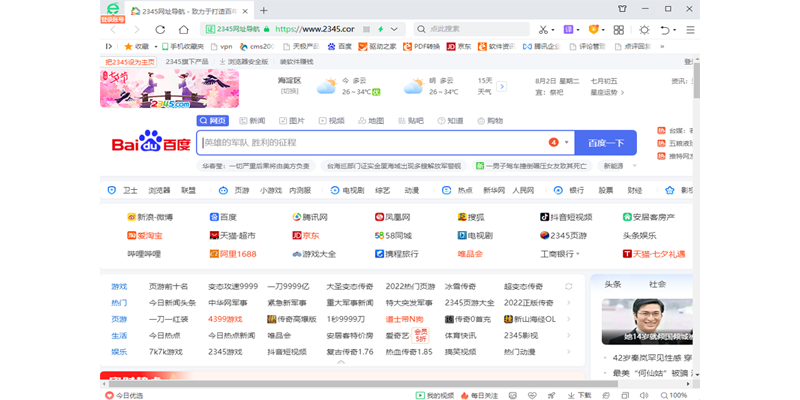The height and width of the screenshot is (400, 800).
Task: Open the shirt skin icon in title bar
Action: (622, 9)
